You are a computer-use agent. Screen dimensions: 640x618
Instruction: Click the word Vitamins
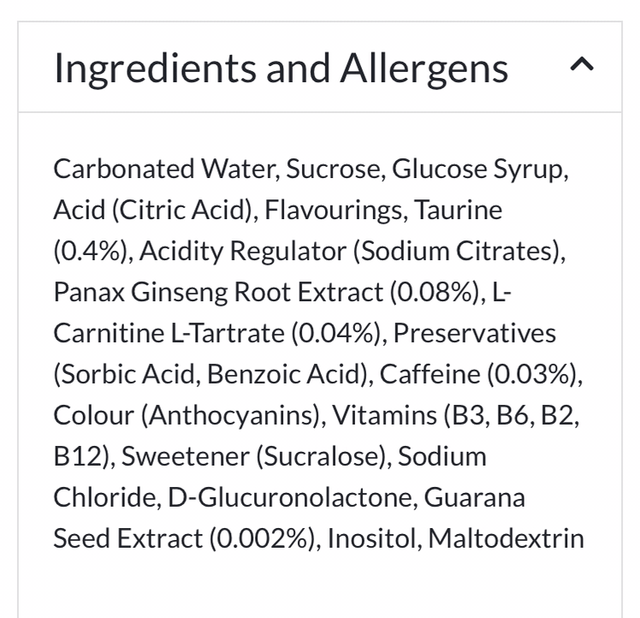(x=377, y=415)
